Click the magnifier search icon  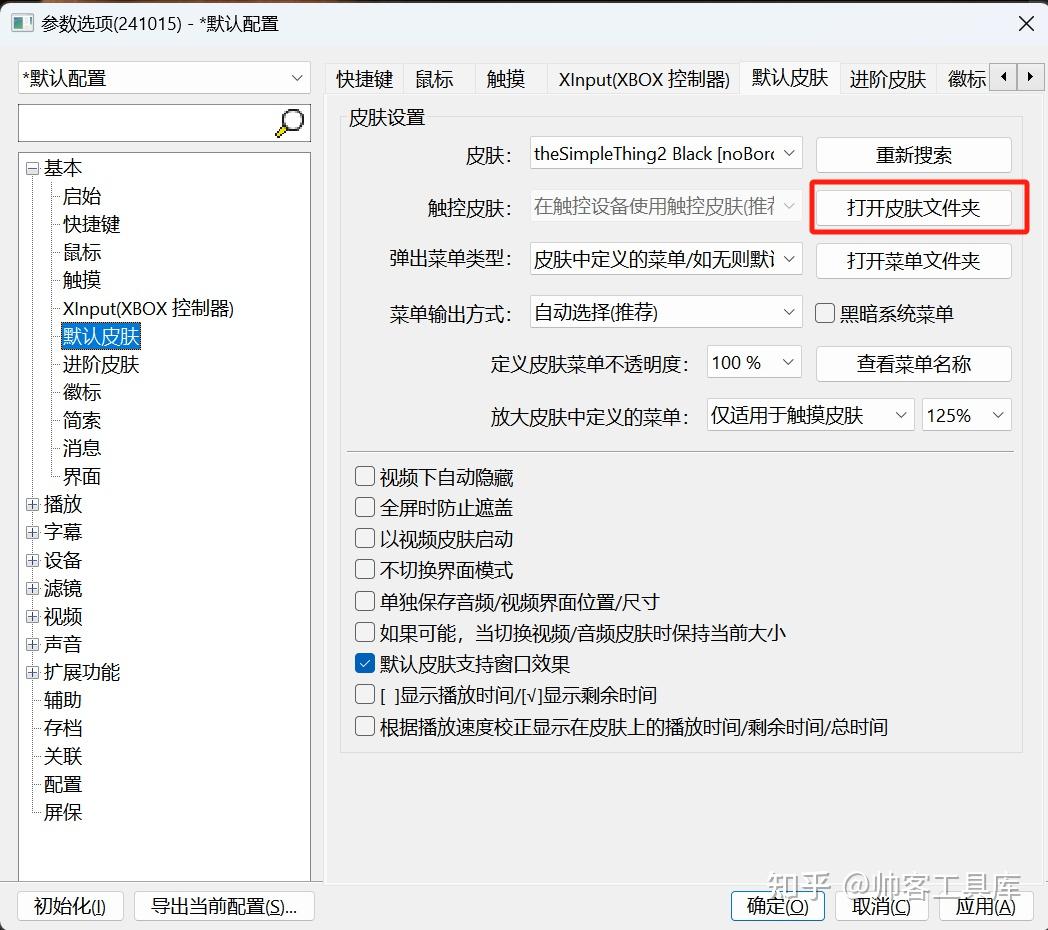pyautogui.click(x=288, y=123)
